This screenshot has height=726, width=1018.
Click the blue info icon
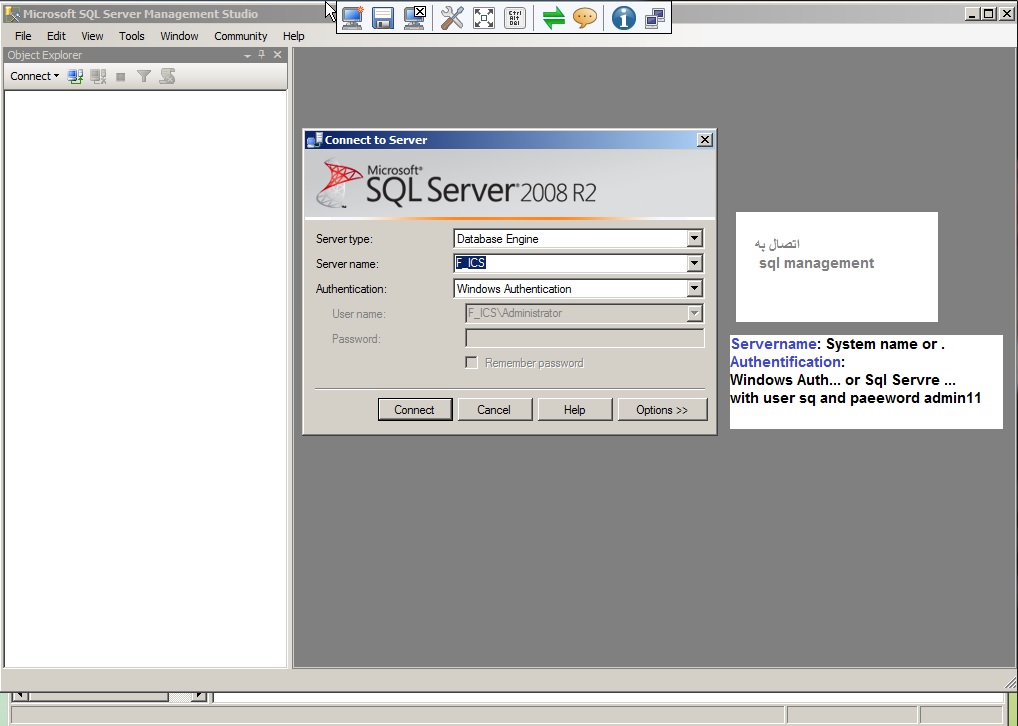pyautogui.click(x=623, y=17)
